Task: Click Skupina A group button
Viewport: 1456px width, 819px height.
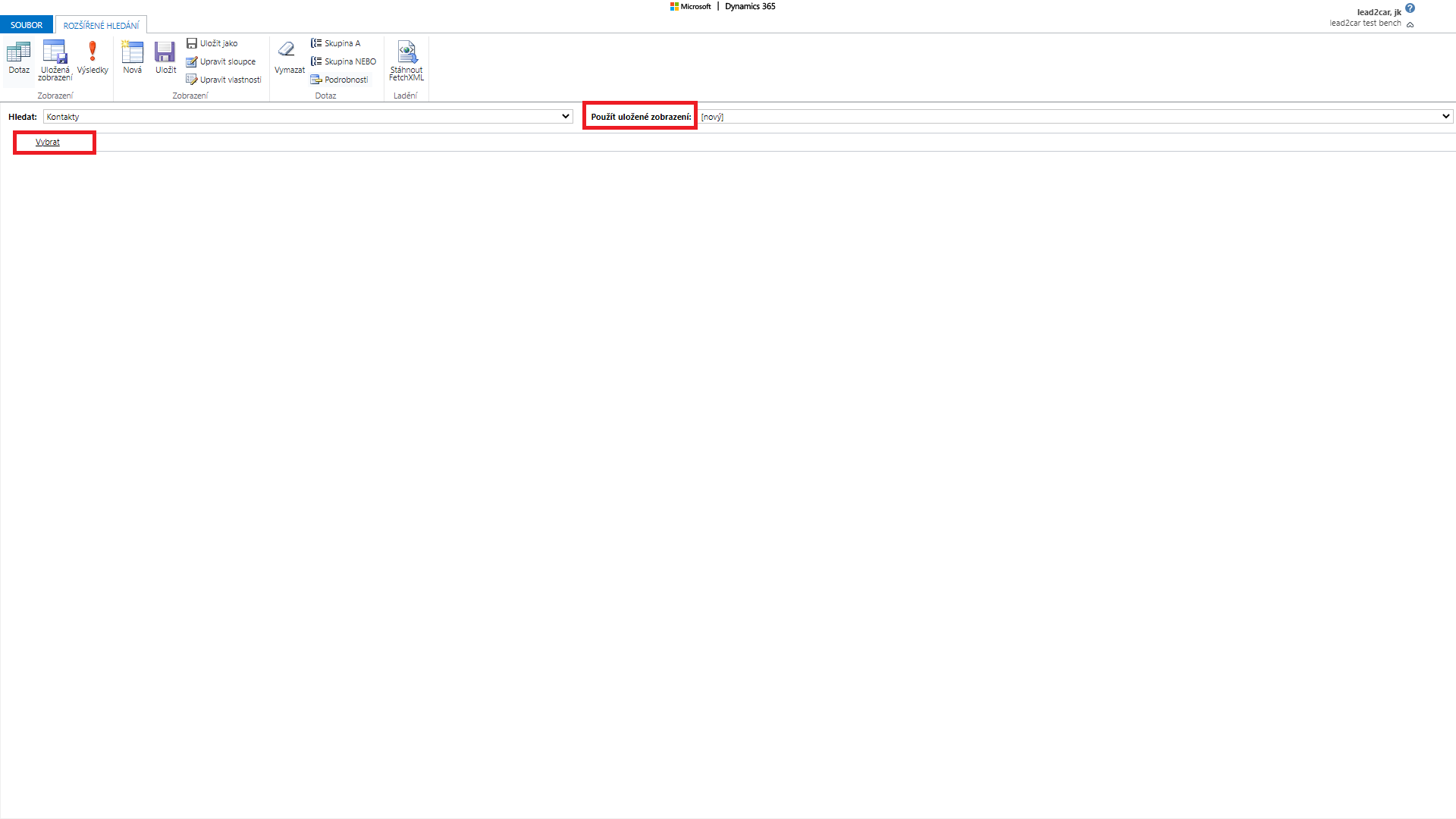Action: [x=336, y=43]
